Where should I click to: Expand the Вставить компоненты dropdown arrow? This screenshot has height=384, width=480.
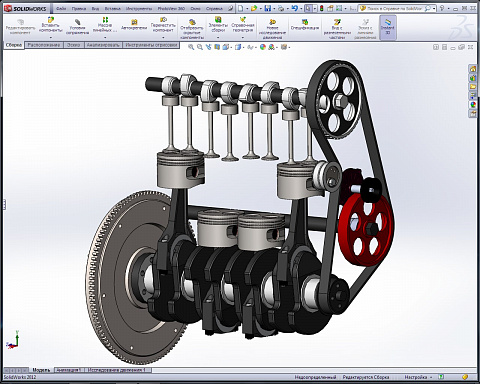51,37
